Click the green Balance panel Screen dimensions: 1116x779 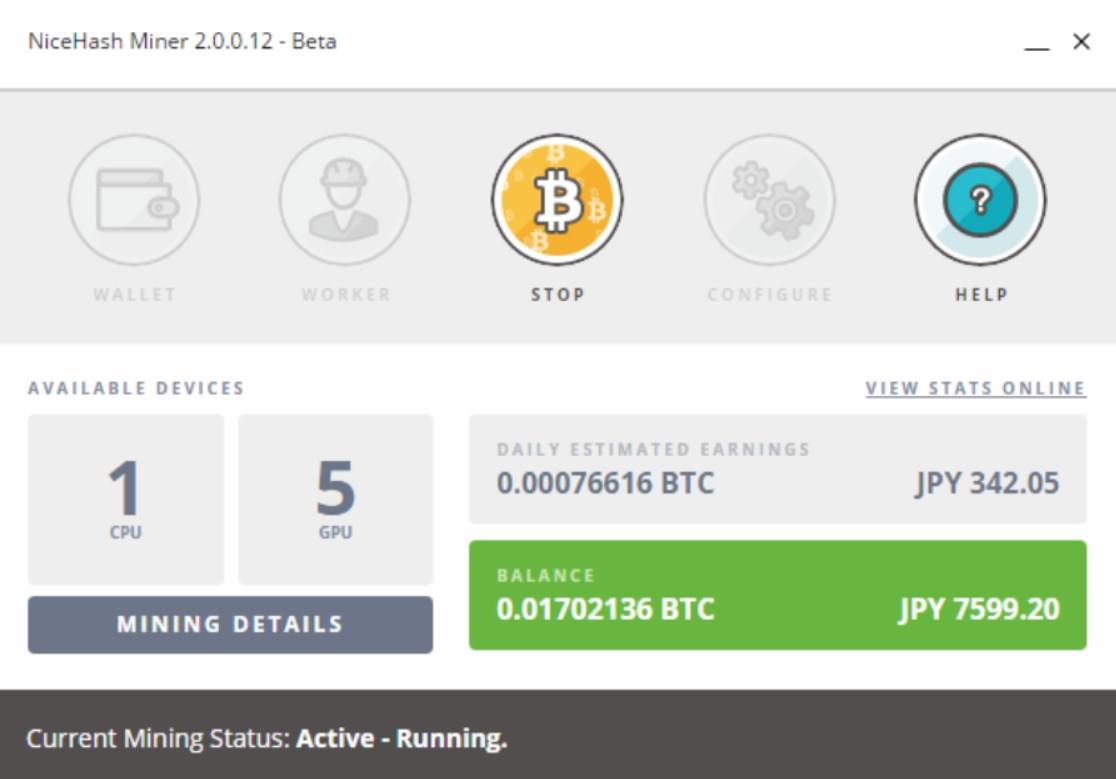coord(777,595)
